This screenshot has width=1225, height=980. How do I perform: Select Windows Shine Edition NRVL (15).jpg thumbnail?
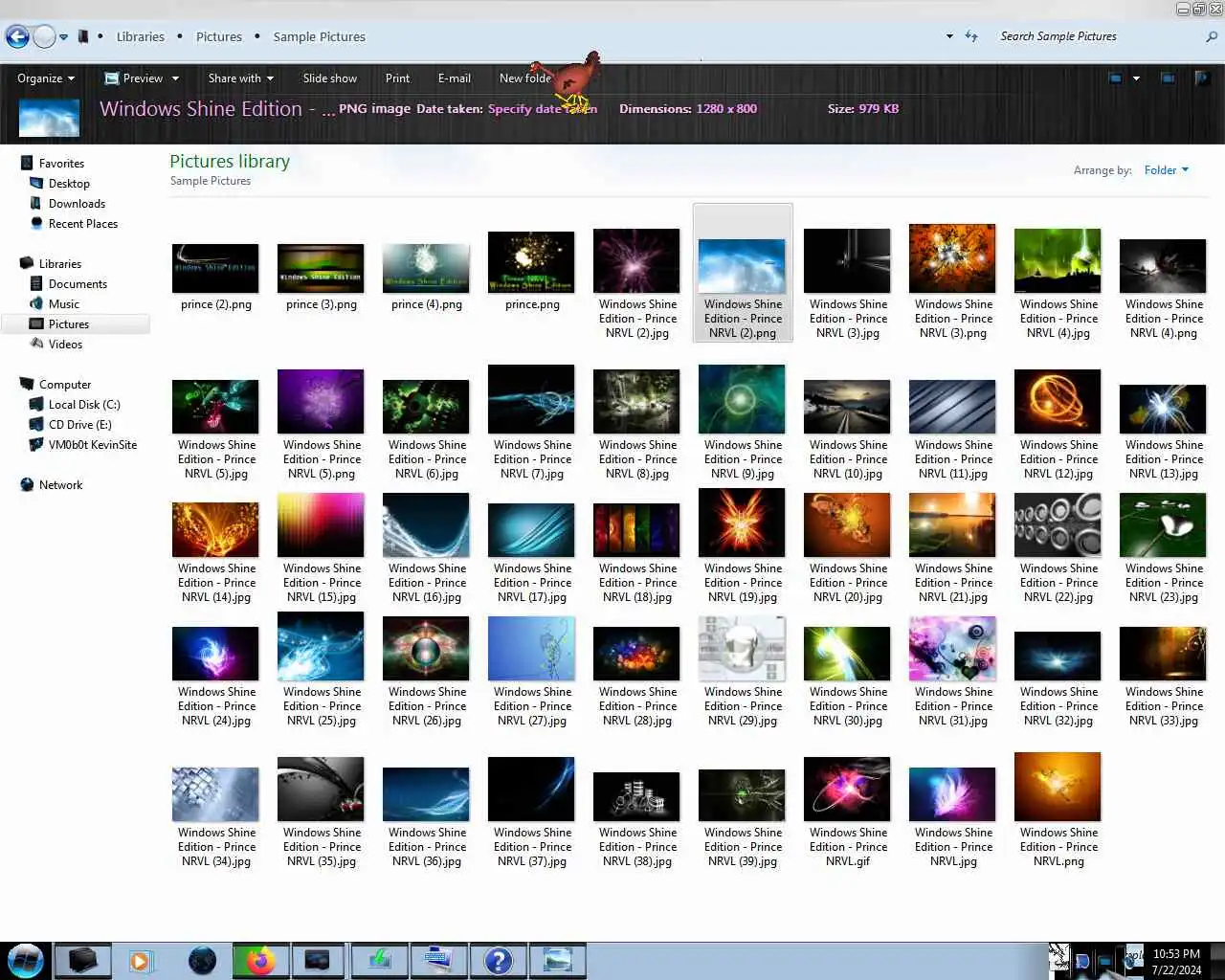(321, 524)
